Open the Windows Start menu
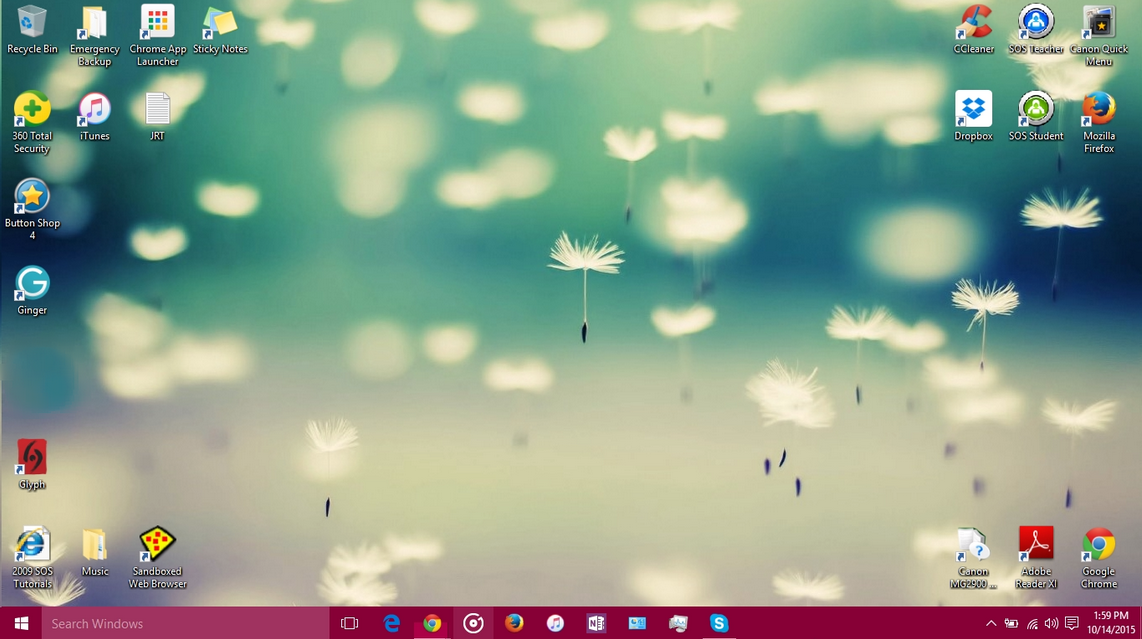Viewport: 1142px width, 639px height. (21, 624)
